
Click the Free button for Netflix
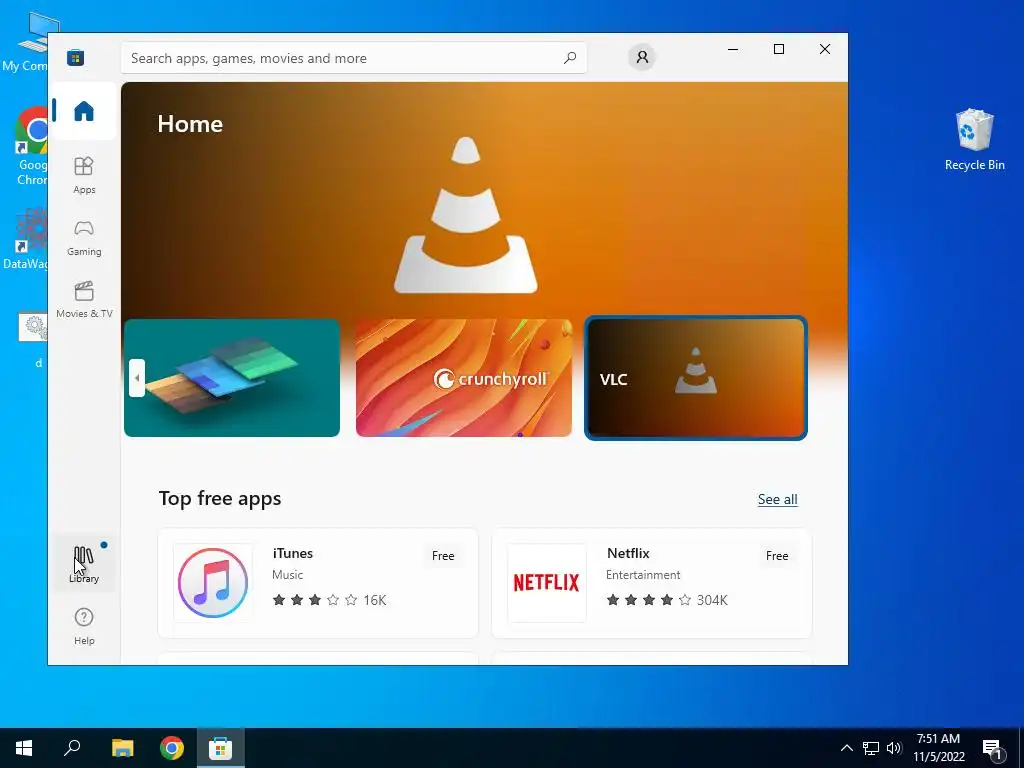pos(776,556)
